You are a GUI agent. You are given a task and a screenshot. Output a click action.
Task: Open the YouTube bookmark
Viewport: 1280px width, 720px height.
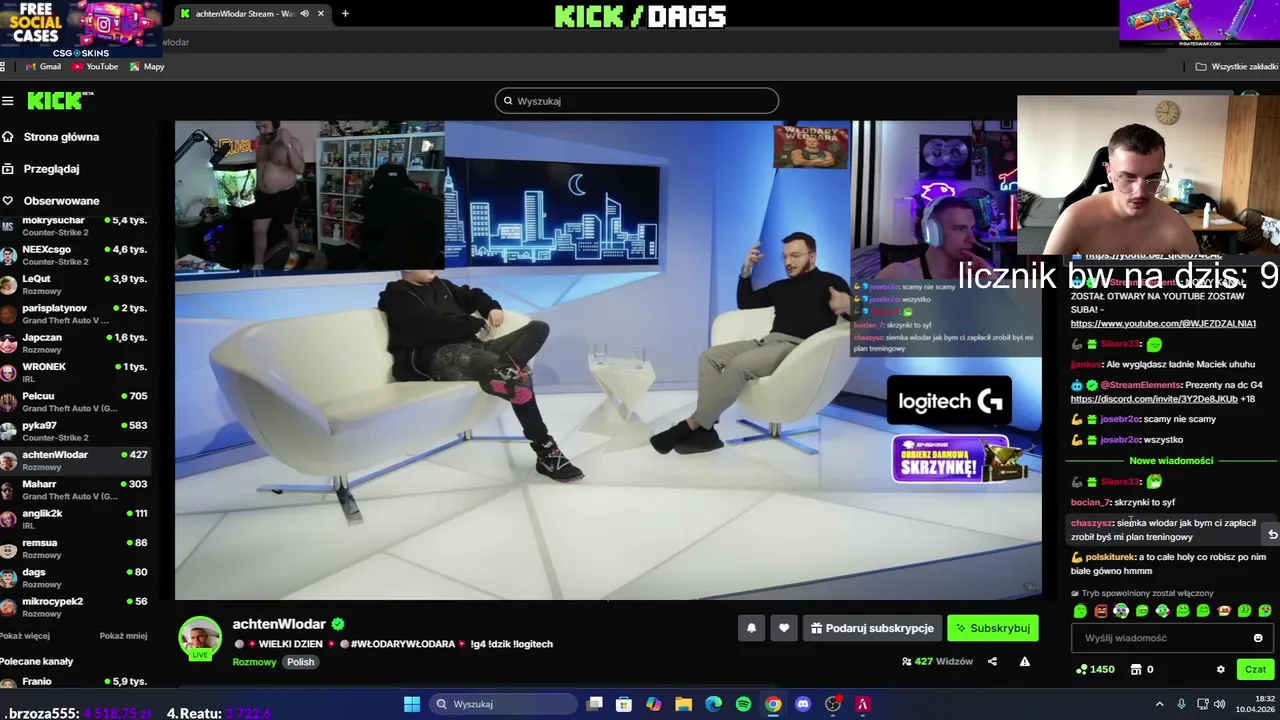click(95, 67)
